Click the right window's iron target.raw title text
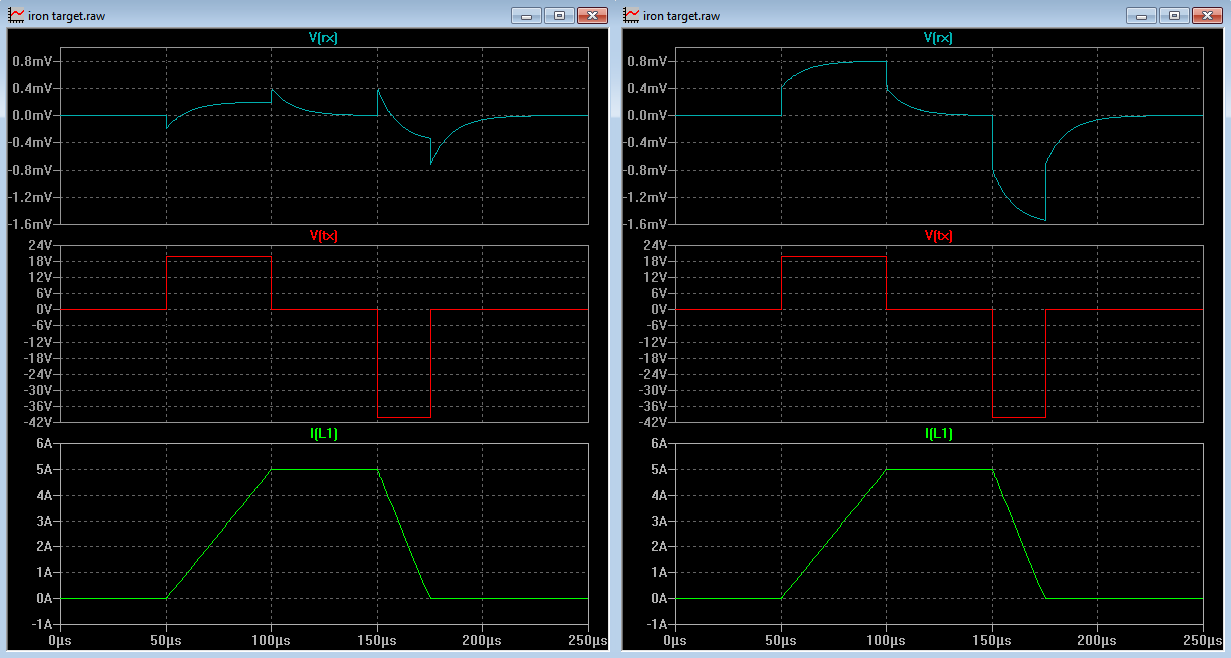 pos(682,16)
